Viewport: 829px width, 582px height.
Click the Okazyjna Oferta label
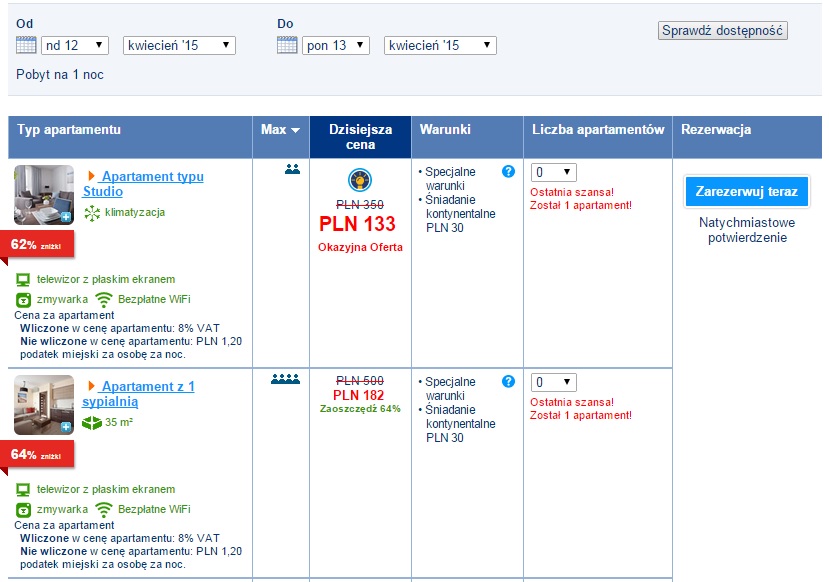[360, 247]
